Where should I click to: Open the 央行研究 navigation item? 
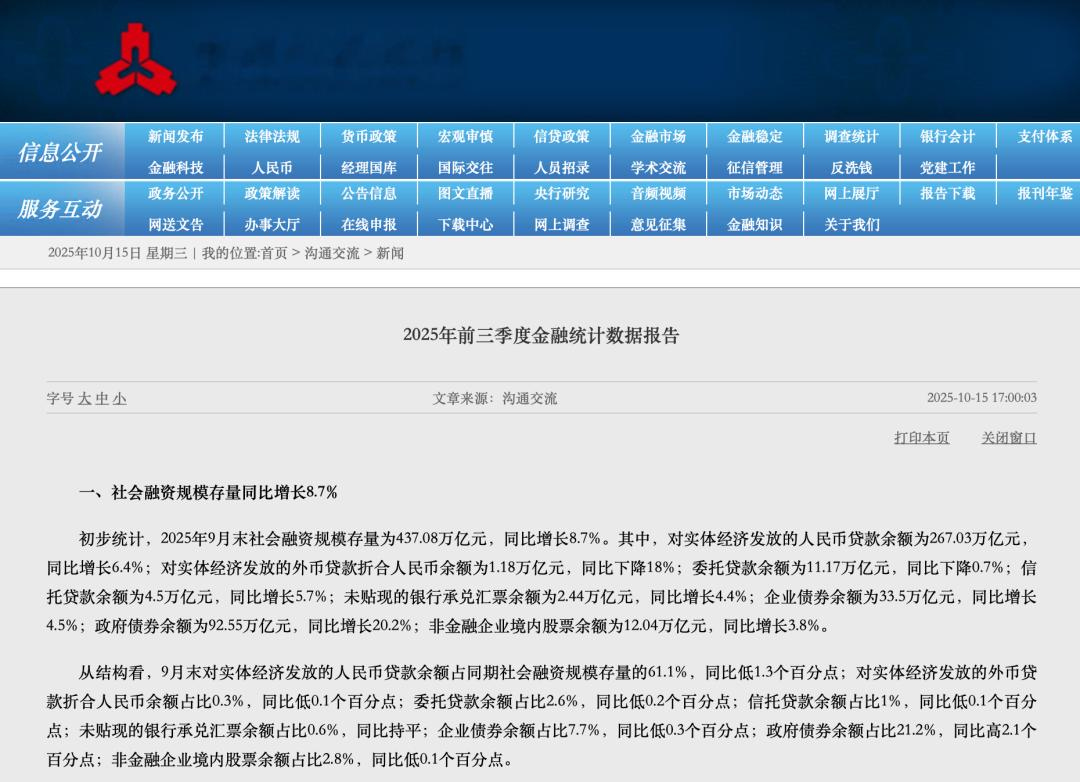[x=561, y=194]
